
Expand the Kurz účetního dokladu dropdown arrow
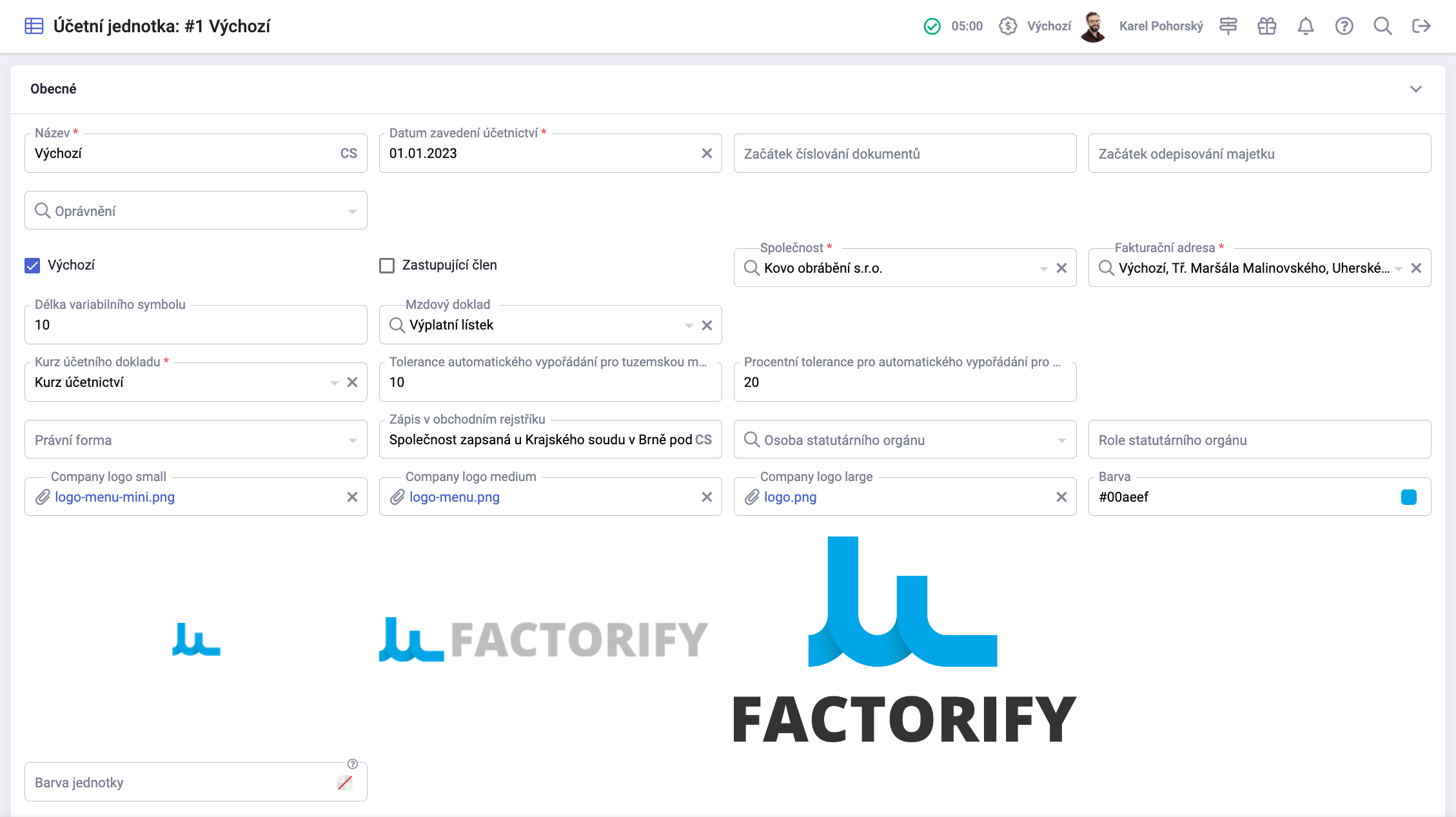coord(334,383)
